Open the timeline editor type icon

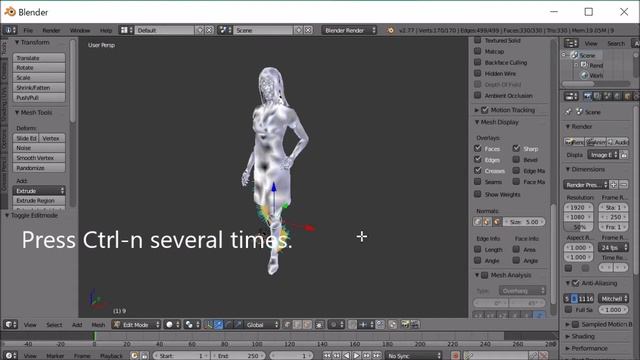click(x=10, y=355)
